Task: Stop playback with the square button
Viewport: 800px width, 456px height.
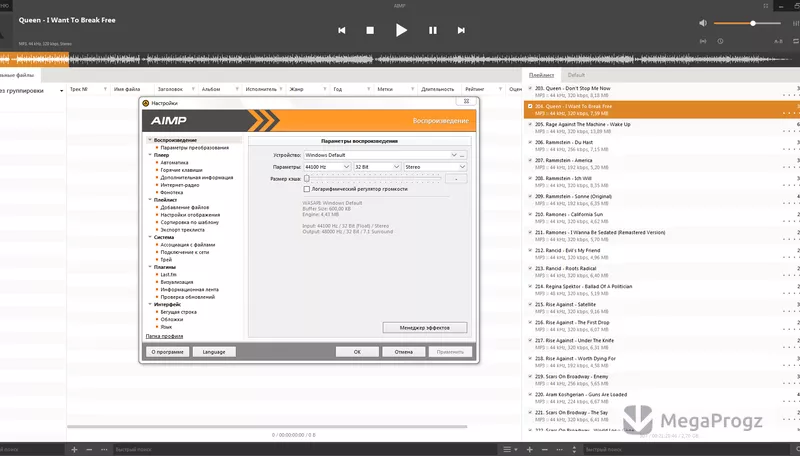Action: pos(370,31)
